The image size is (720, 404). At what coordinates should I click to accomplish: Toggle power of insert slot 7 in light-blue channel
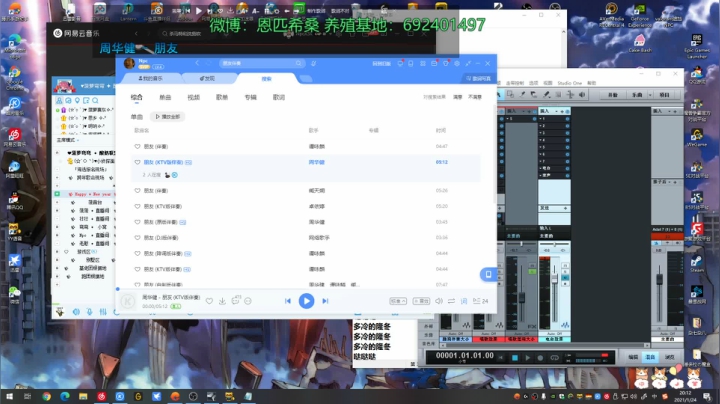(567, 162)
